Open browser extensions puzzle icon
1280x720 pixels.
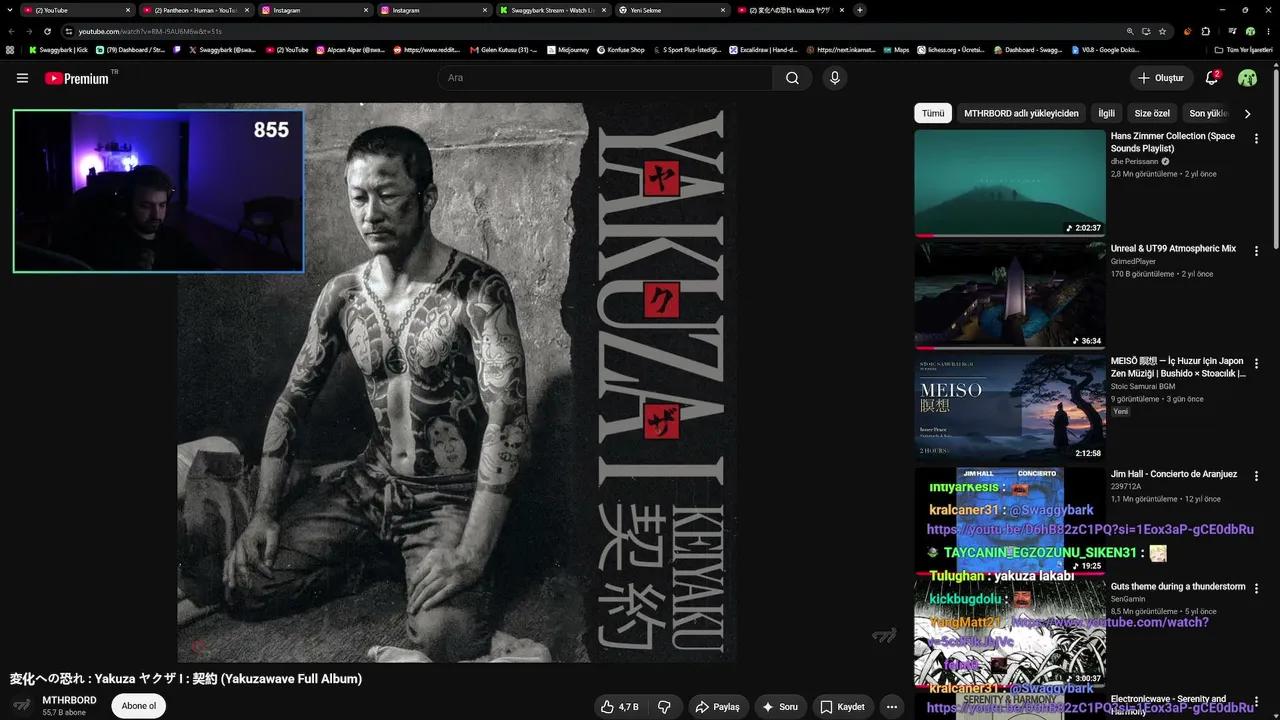1204,31
